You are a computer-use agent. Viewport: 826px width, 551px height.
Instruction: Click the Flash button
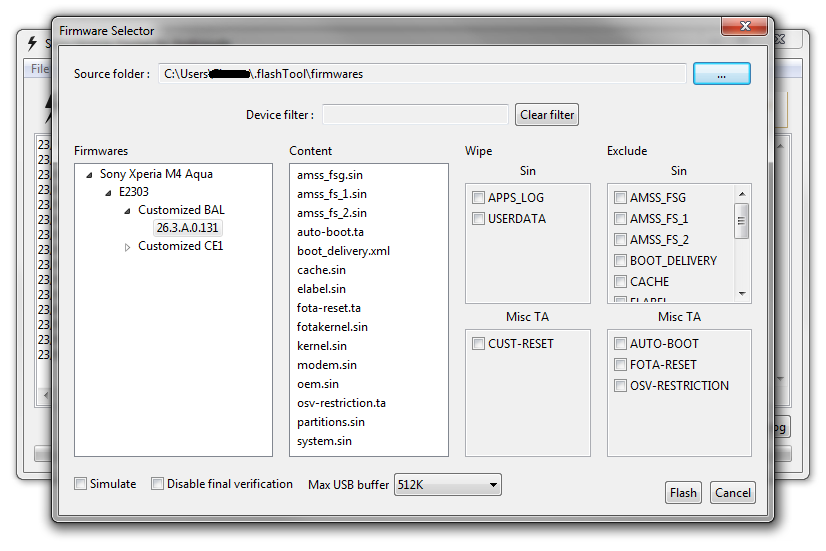click(x=683, y=493)
